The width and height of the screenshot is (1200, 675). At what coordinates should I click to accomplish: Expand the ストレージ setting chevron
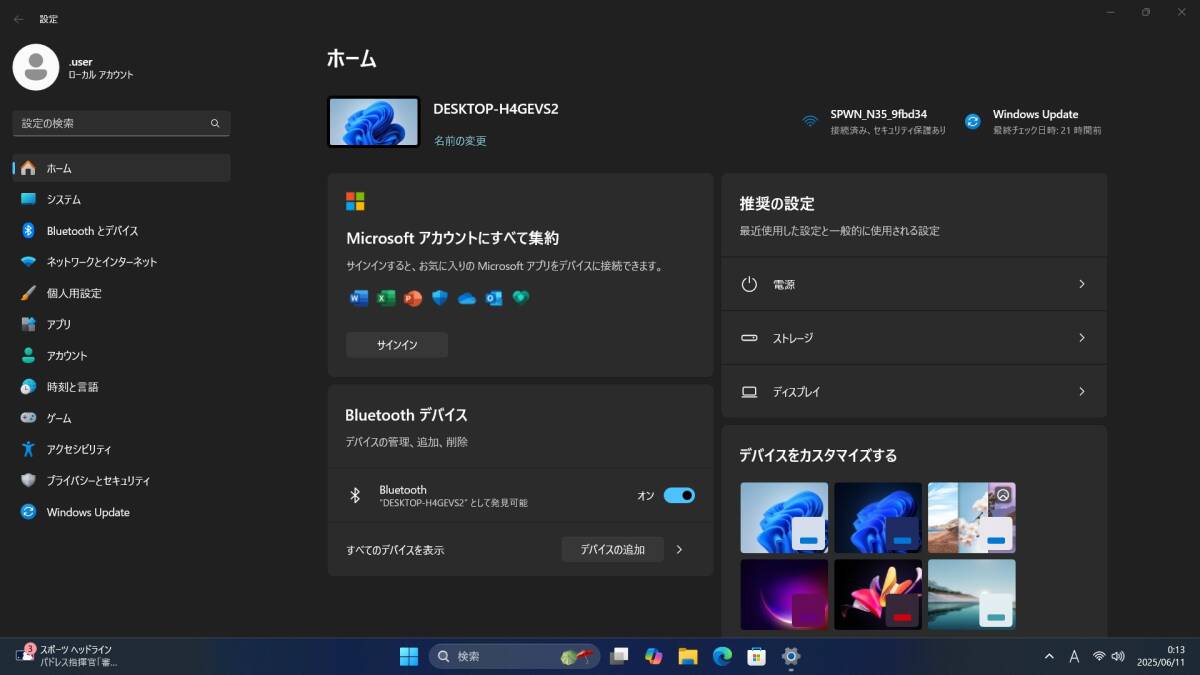pos(1081,338)
